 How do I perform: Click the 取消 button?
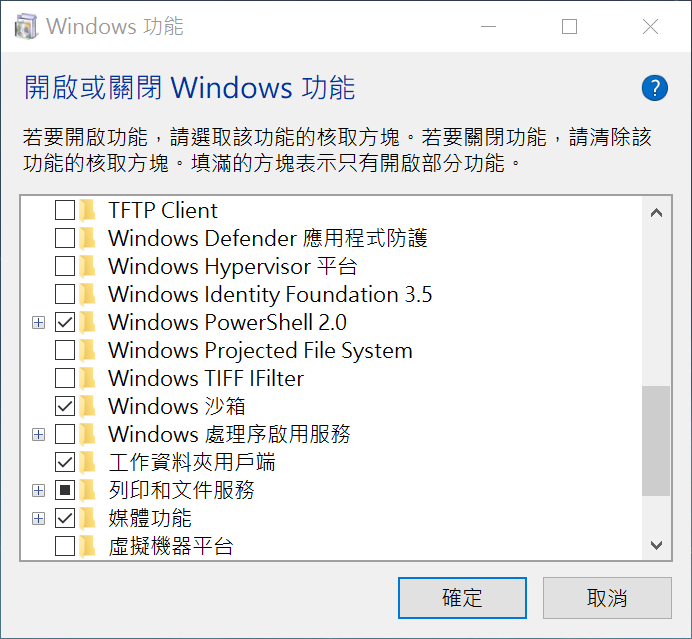click(x=607, y=598)
